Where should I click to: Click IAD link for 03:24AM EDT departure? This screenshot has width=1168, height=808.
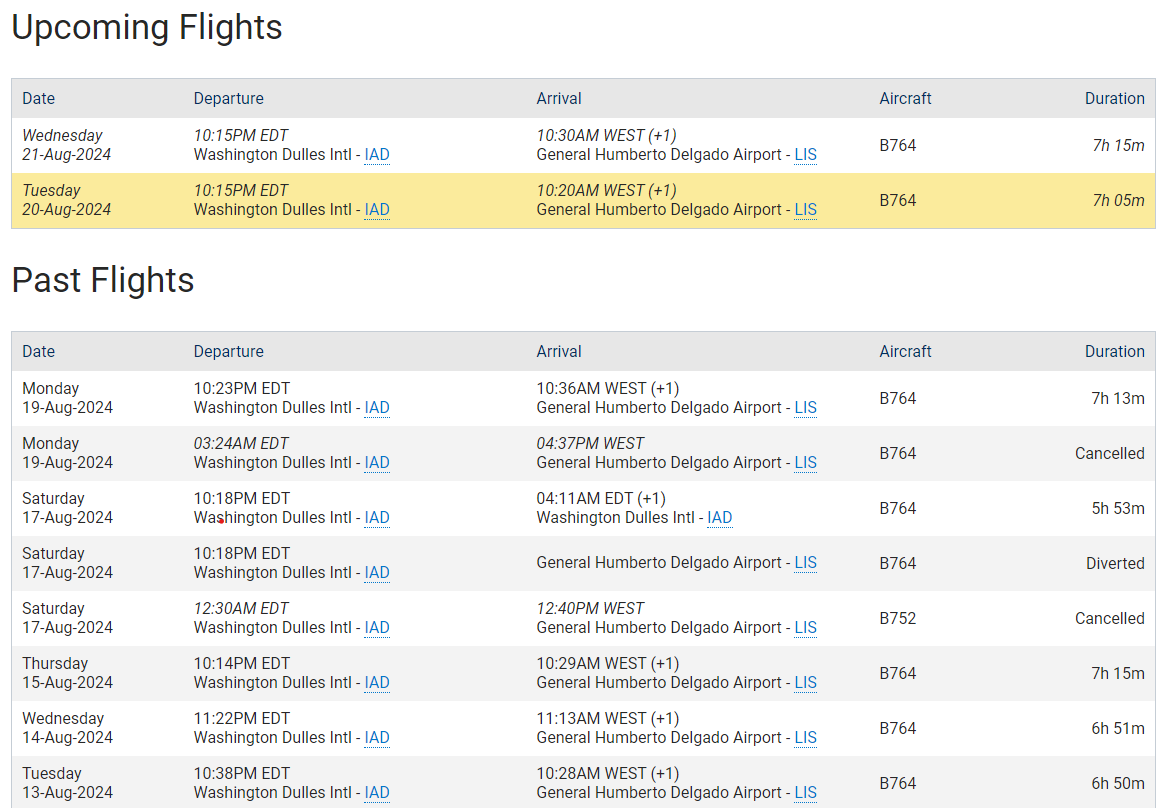coord(377,463)
